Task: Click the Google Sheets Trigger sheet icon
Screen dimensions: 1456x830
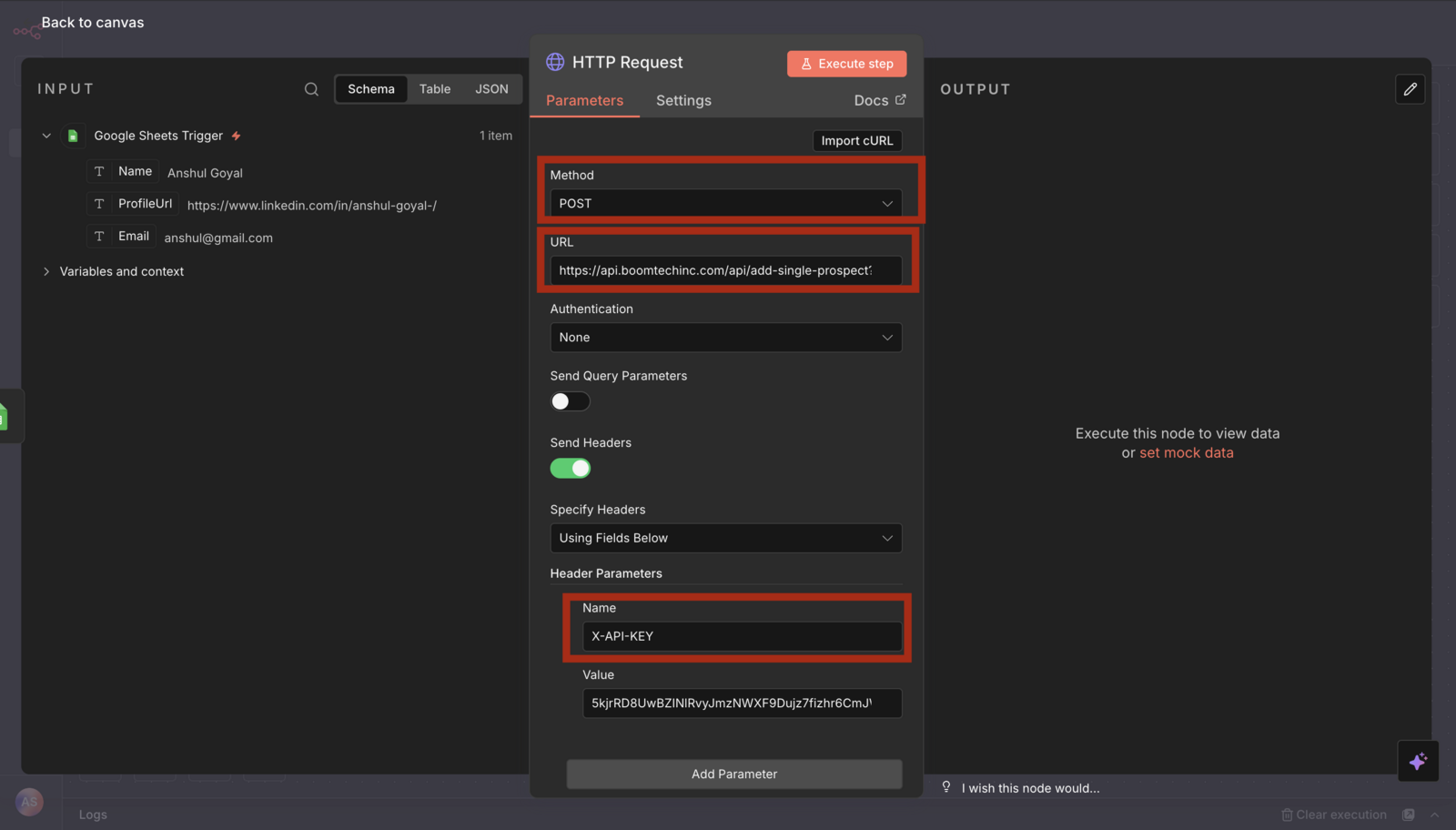Action: [73, 136]
